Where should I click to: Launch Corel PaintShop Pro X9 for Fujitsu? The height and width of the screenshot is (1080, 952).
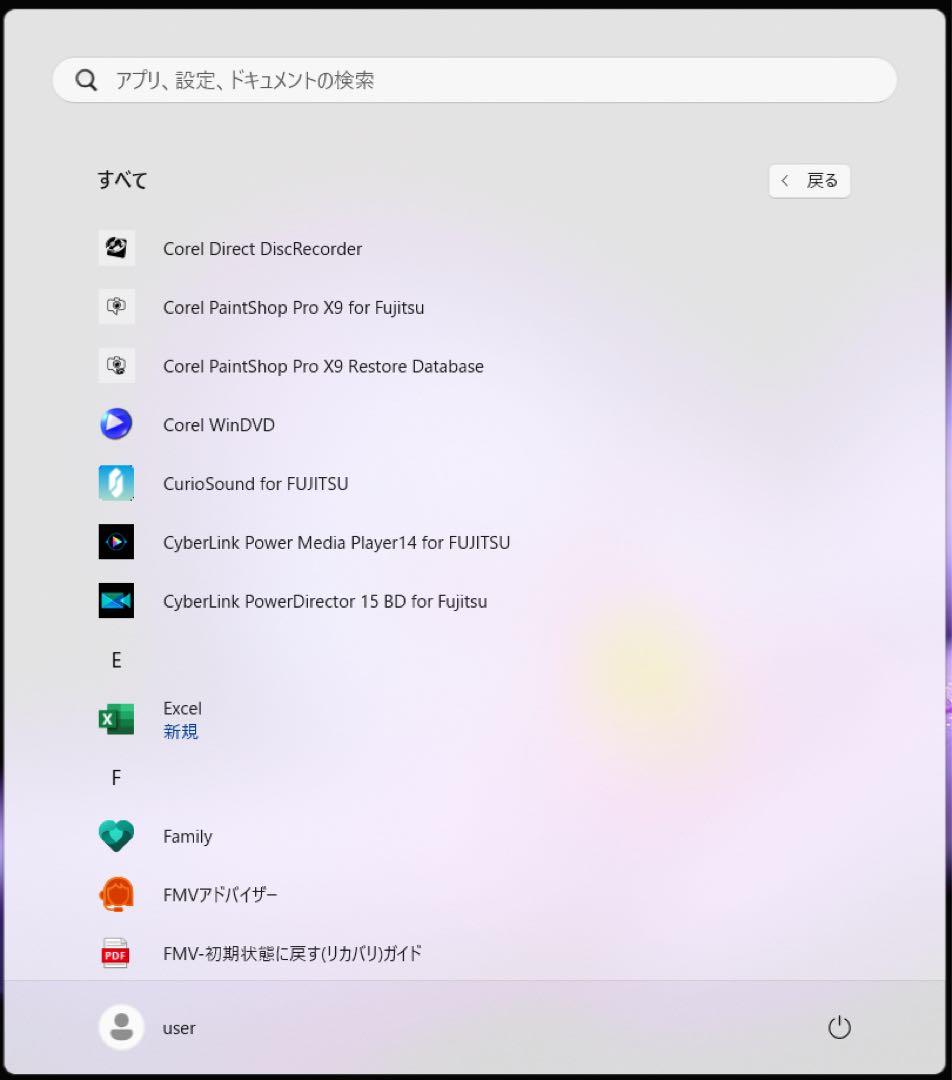tap(293, 308)
